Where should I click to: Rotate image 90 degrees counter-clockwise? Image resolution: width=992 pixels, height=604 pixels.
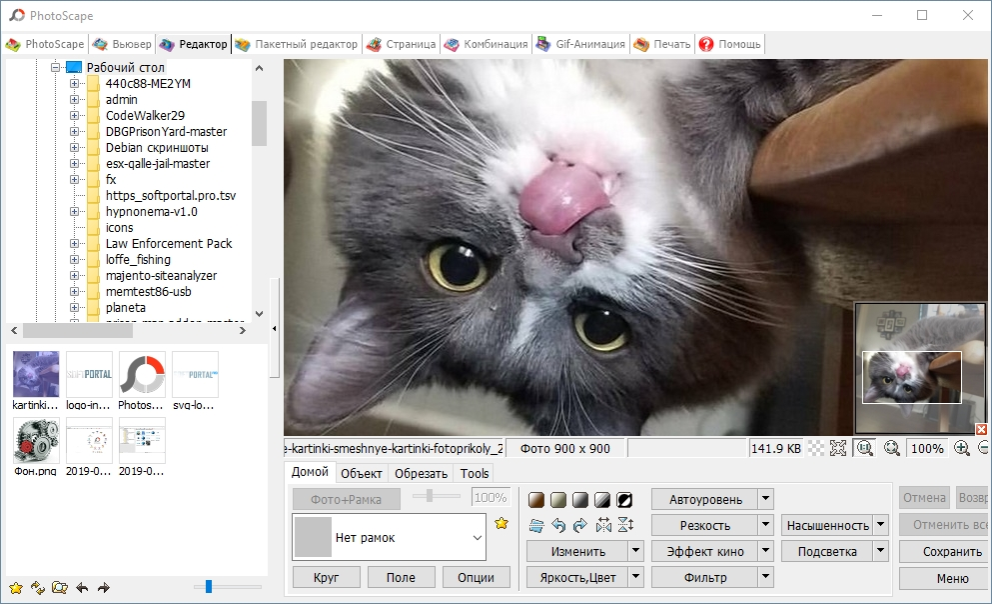[558, 524]
